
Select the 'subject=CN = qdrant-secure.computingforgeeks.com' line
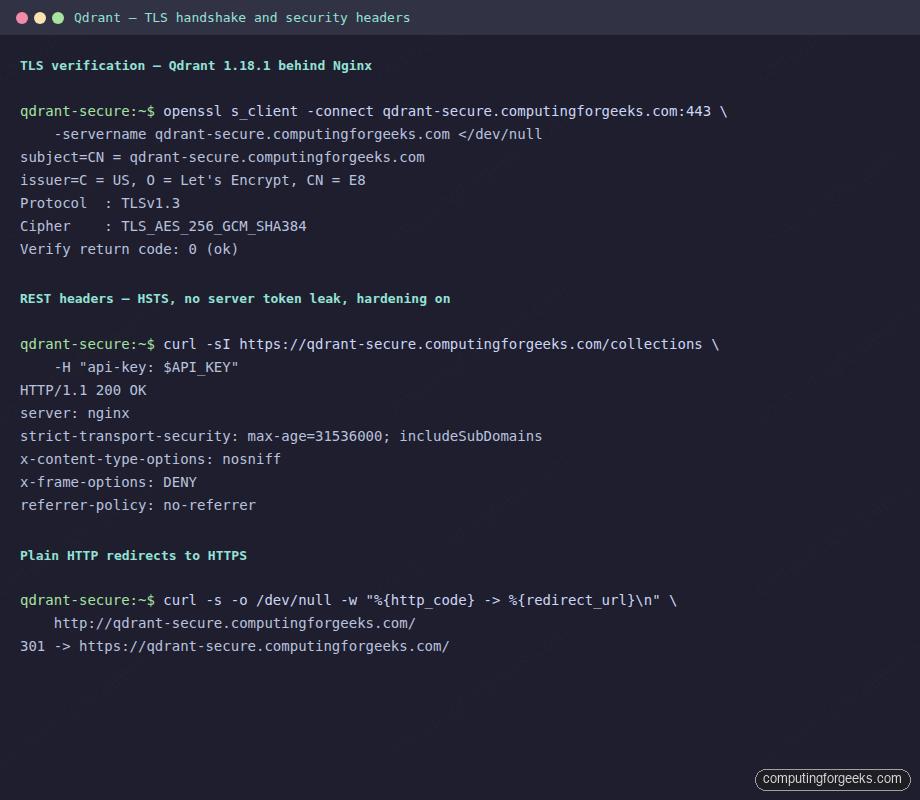[x=222, y=157]
